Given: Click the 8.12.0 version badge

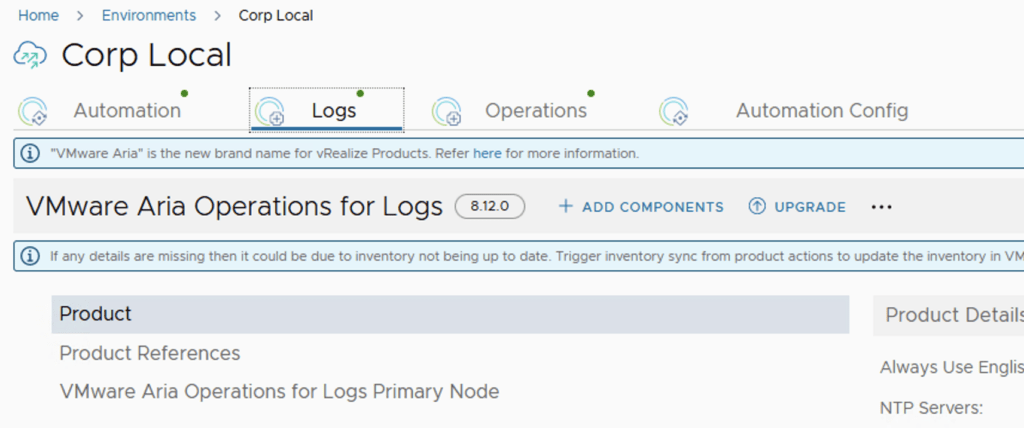Looking at the screenshot, I should tap(490, 206).
